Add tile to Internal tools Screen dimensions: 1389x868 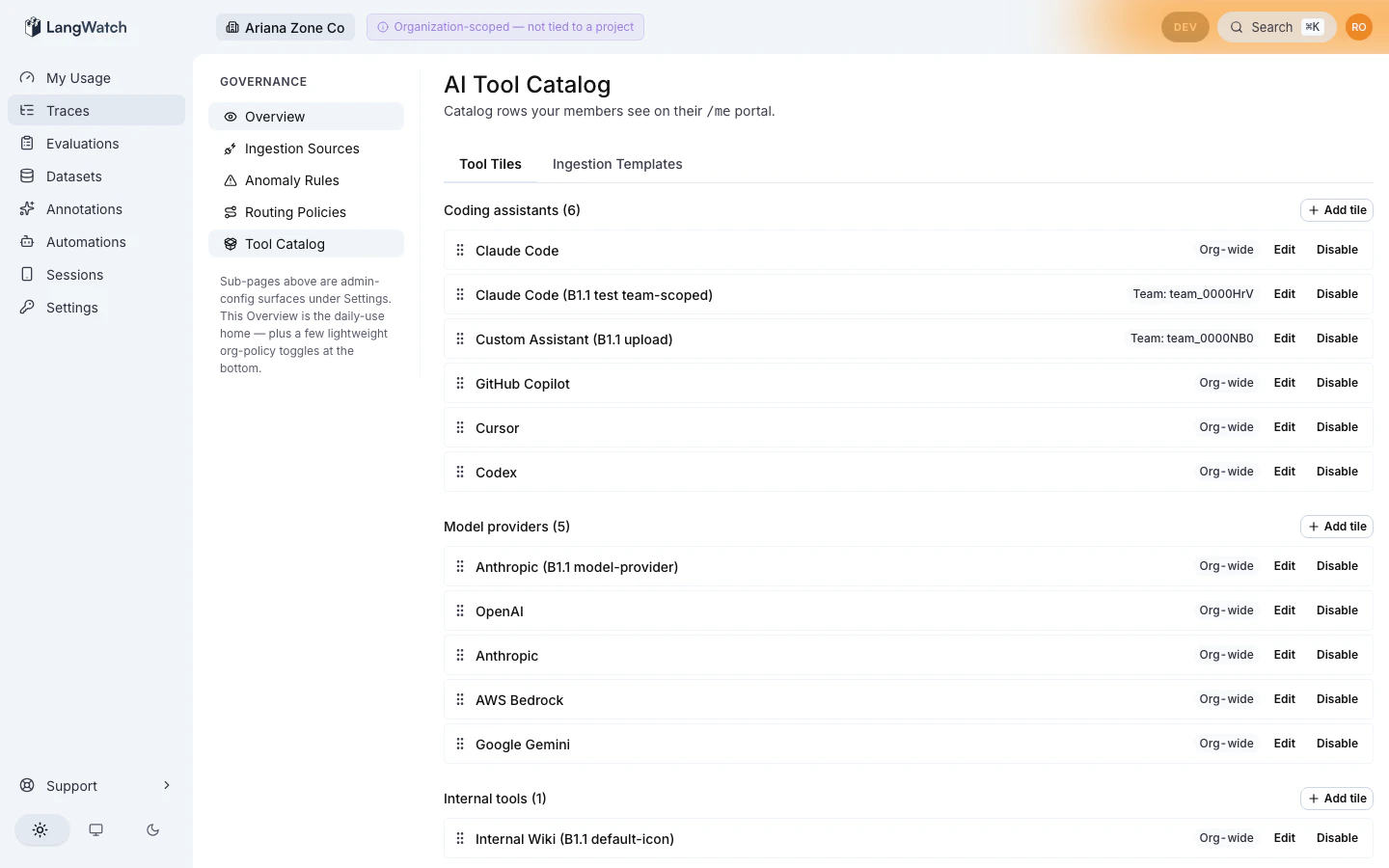click(1337, 799)
